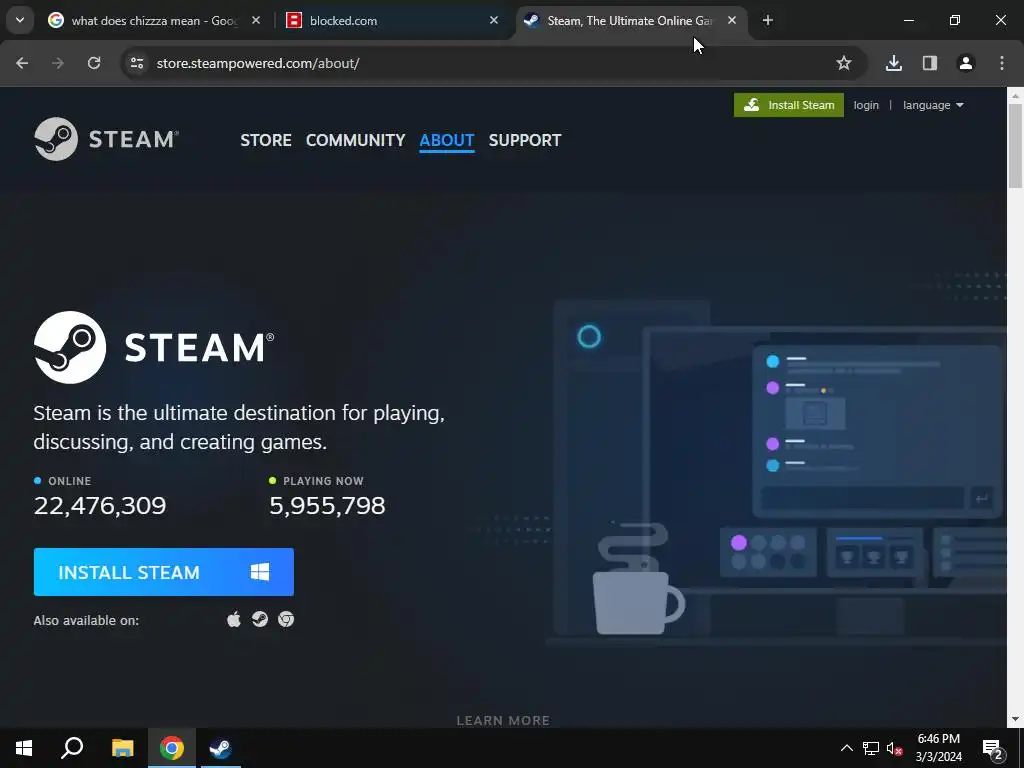Open the COMMUNITY menu

click(x=355, y=140)
